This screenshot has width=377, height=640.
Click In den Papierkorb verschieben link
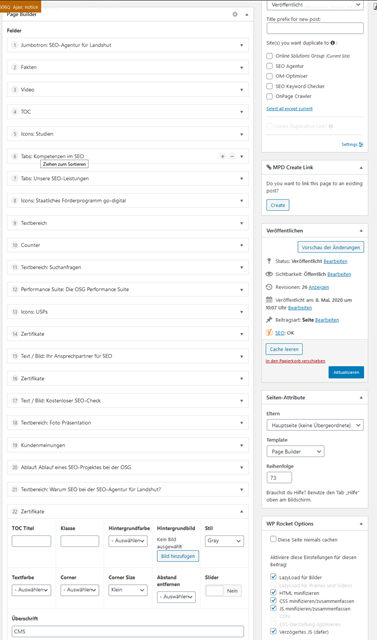(295, 361)
